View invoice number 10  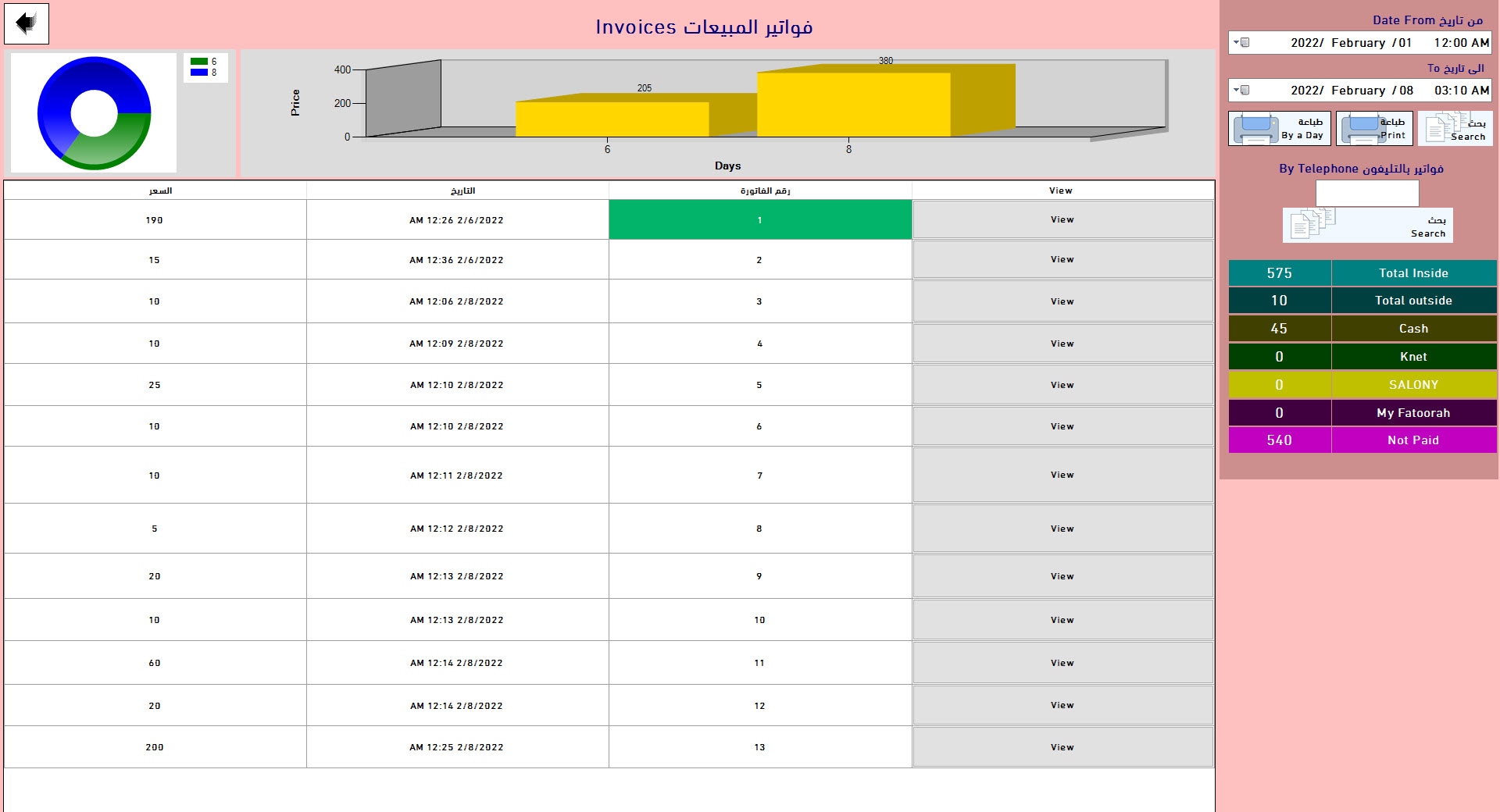1062,620
